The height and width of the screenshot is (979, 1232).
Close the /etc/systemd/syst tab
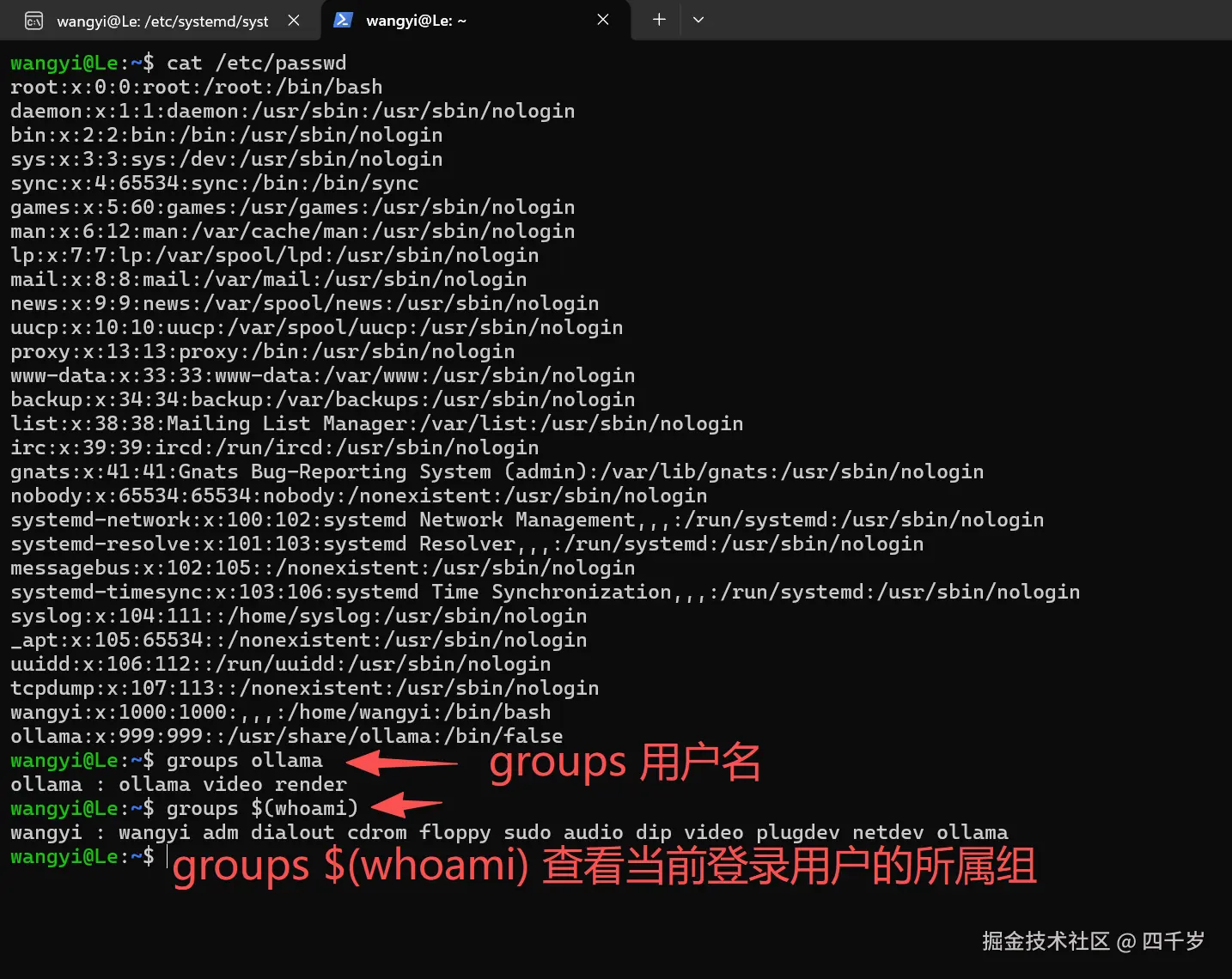[x=293, y=20]
